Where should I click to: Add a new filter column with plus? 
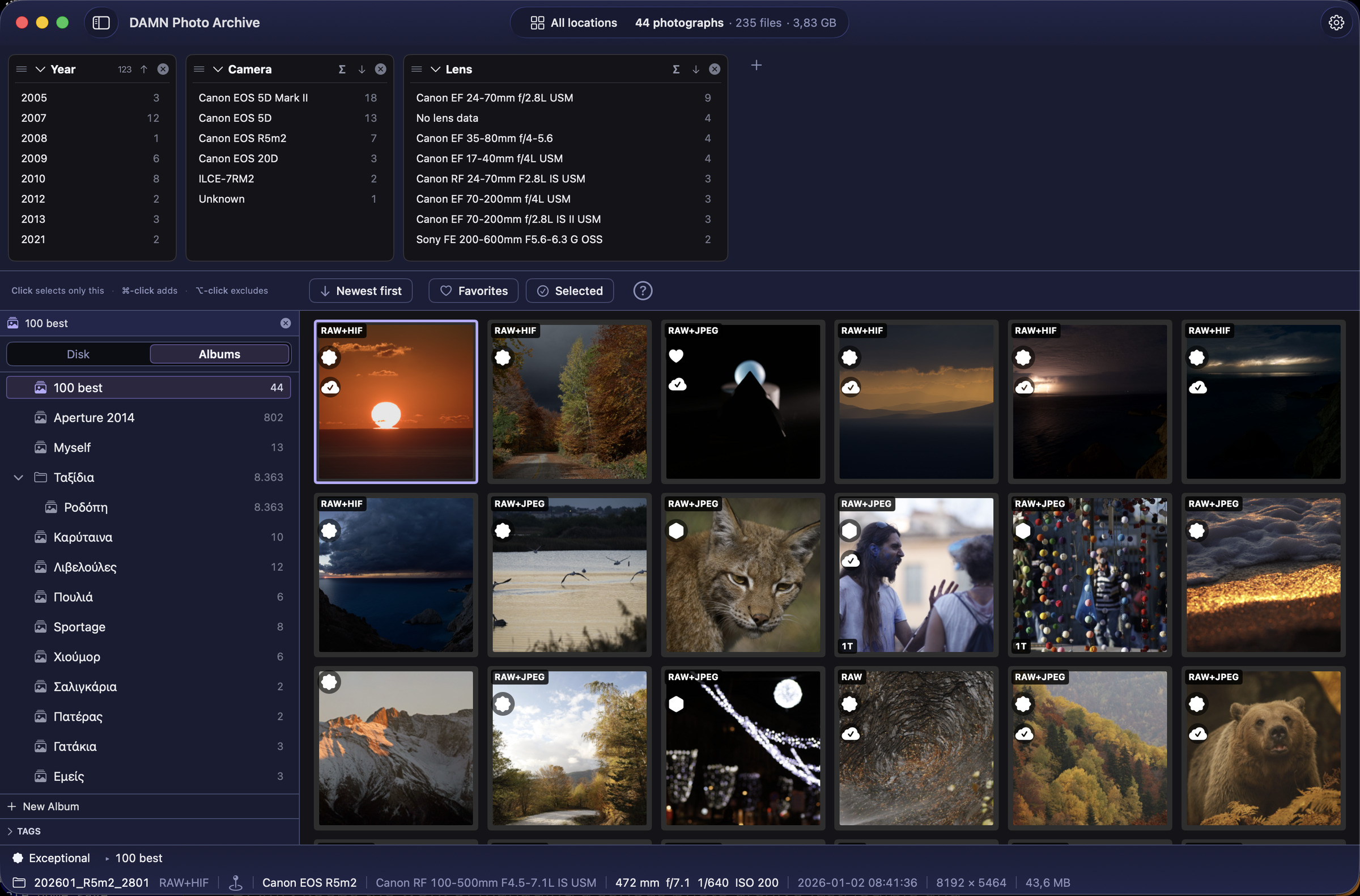(756, 66)
